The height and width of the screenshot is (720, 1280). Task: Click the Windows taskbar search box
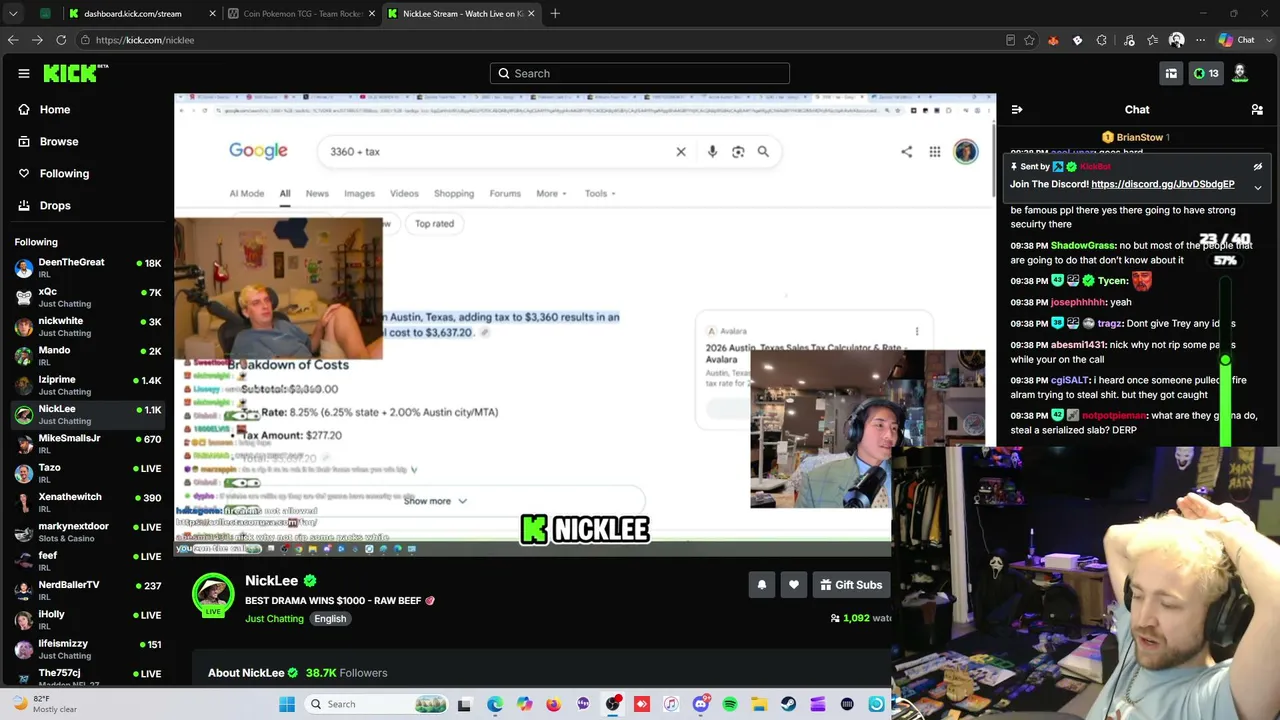[377, 704]
